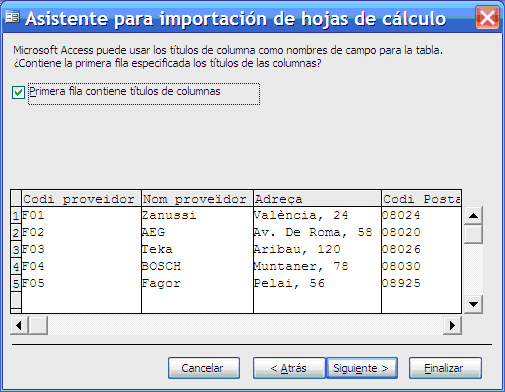
Task: Click row selector number 2
Action: pos(16,233)
